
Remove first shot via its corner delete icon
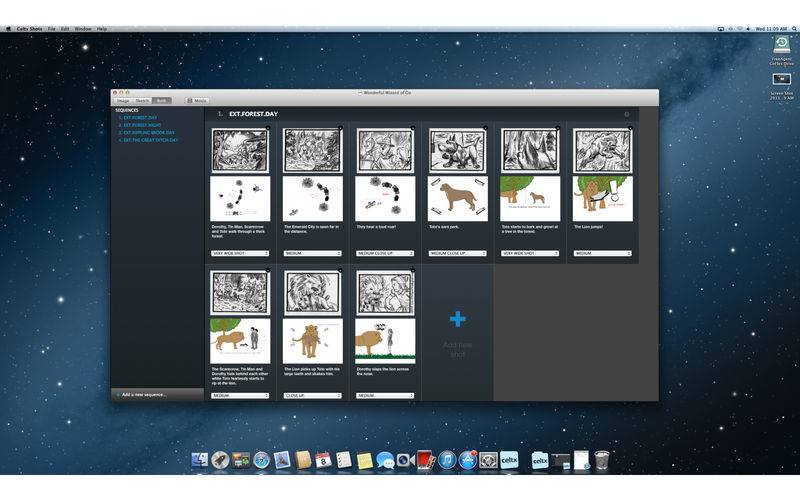click(x=268, y=128)
